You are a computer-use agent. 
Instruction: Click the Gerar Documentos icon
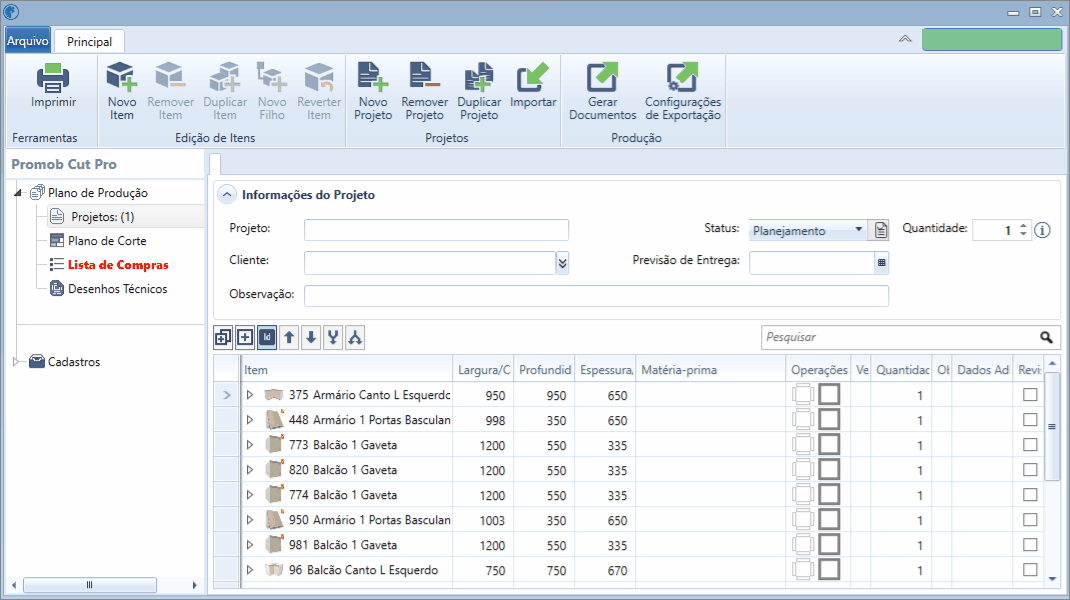pyautogui.click(x=602, y=76)
